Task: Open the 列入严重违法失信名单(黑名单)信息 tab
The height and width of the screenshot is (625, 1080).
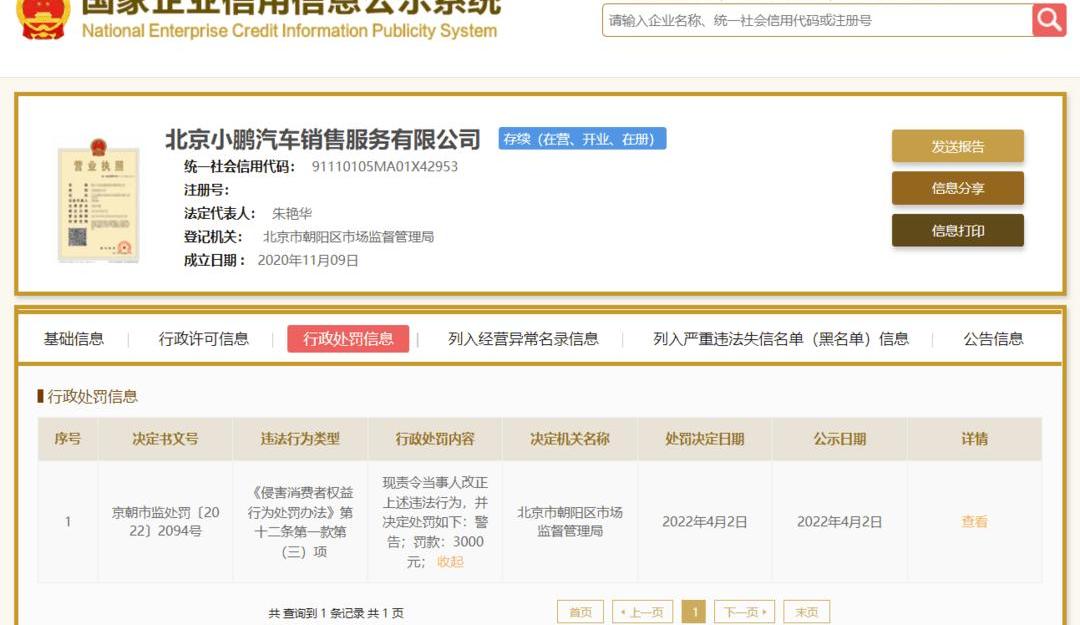Action: (781, 339)
